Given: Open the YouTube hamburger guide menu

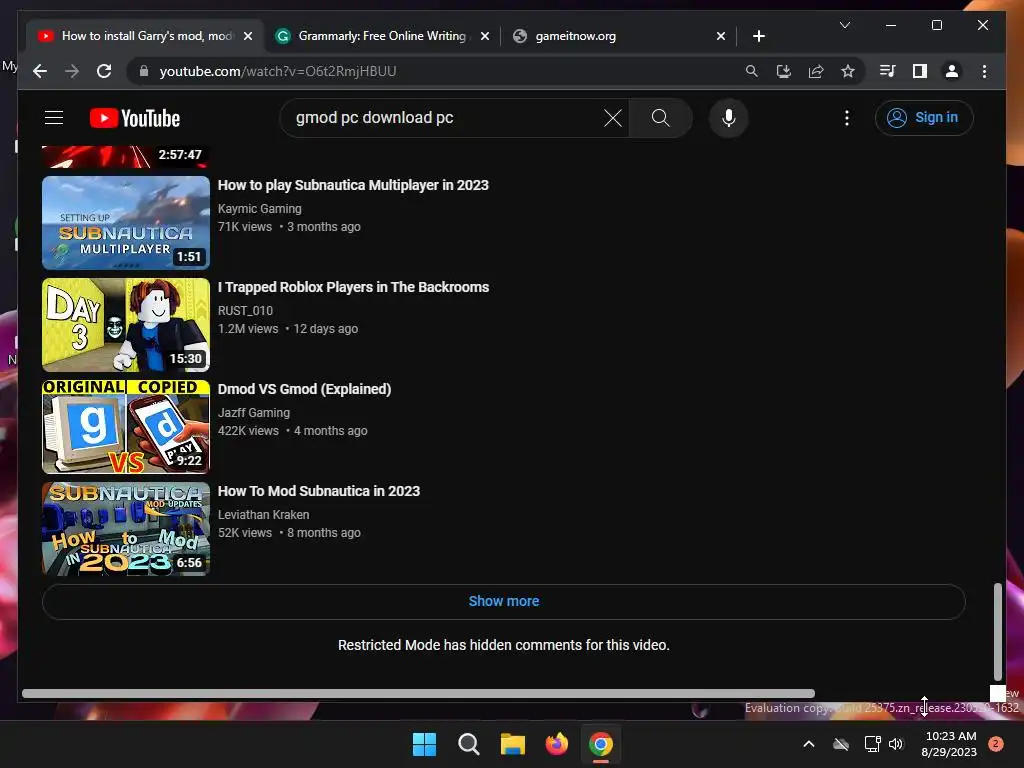Looking at the screenshot, I should 54,118.
